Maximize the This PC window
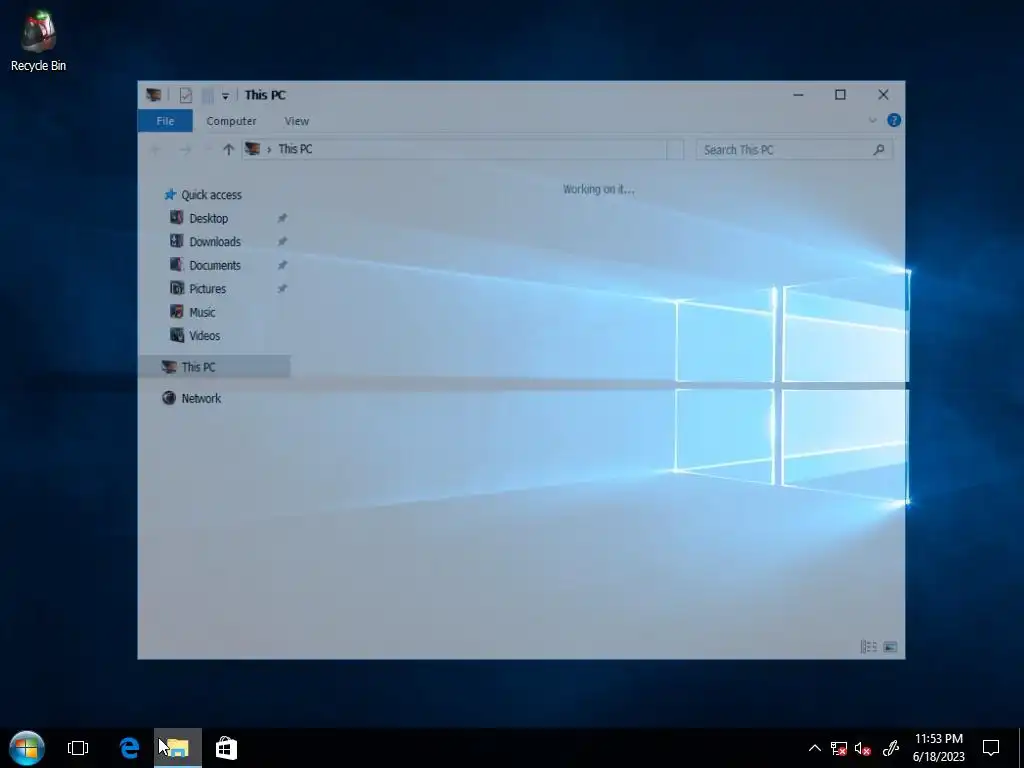Image resolution: width=1024 pixels, height=768 pixels. (x=840, y=95)
